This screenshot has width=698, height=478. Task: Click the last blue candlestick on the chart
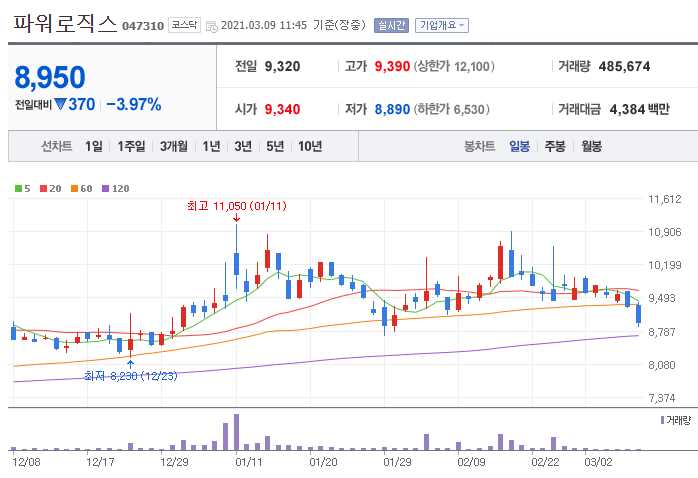tap(638, 314)
